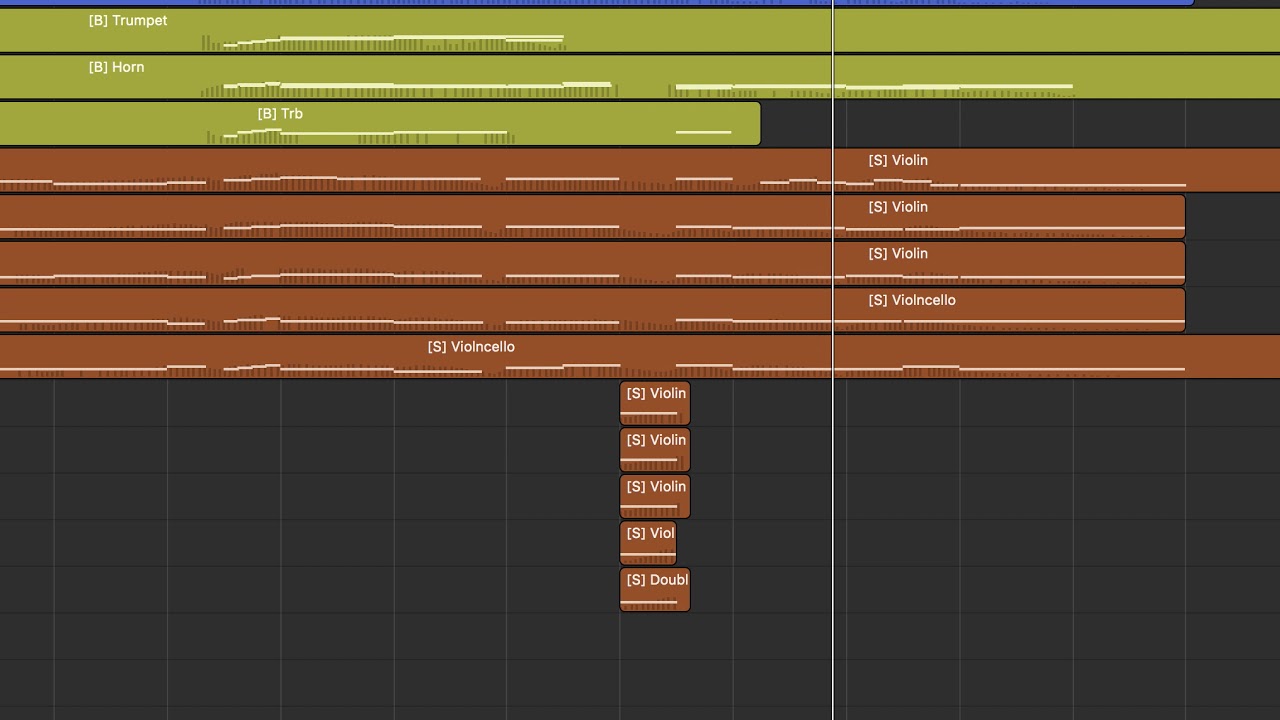Select the [B] Trumpet region

[x=640, y=30]
